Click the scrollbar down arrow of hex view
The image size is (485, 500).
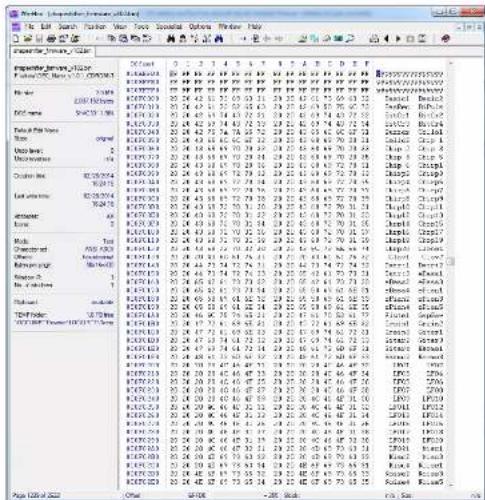click(x=451, y=484)
